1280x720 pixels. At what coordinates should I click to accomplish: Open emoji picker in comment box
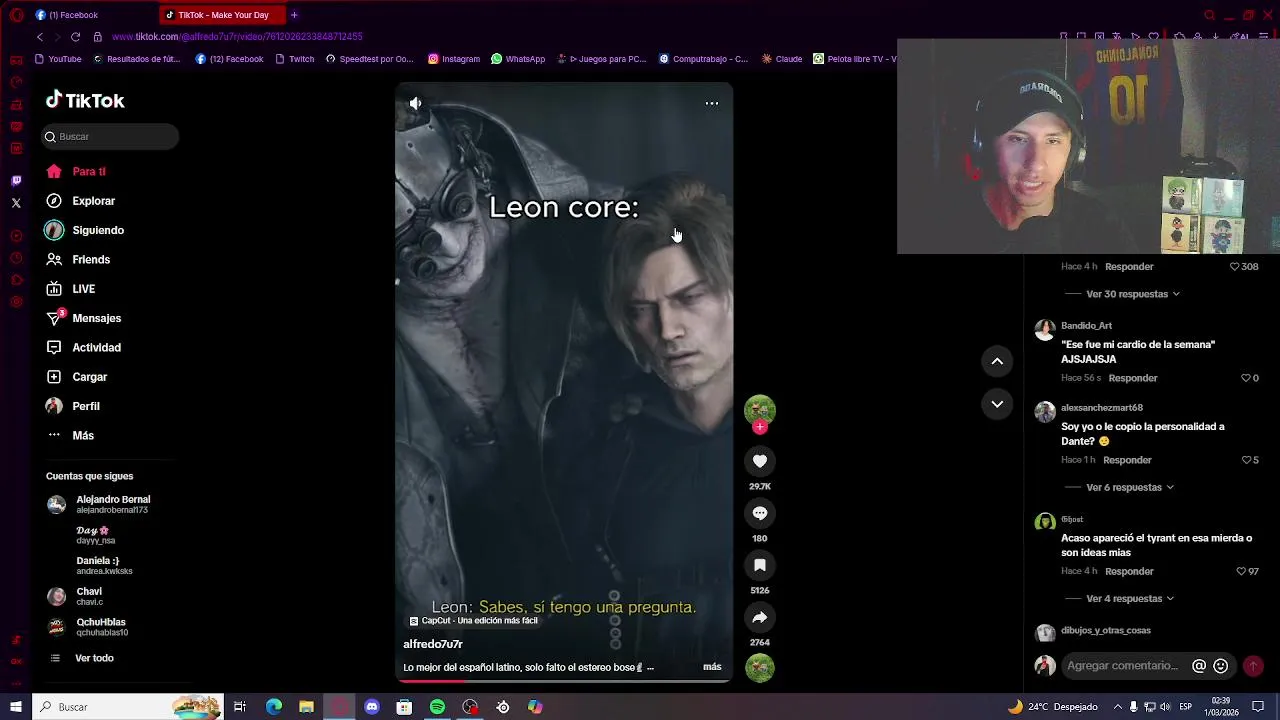[x=1220, y=666]
